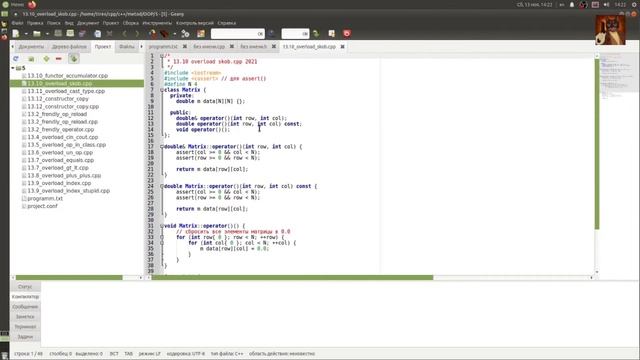The height and width of the screenshot is (360, 640).
Task: Select 13.10_functor_accumulator.cpp in project tree
Action: [67, 76]
